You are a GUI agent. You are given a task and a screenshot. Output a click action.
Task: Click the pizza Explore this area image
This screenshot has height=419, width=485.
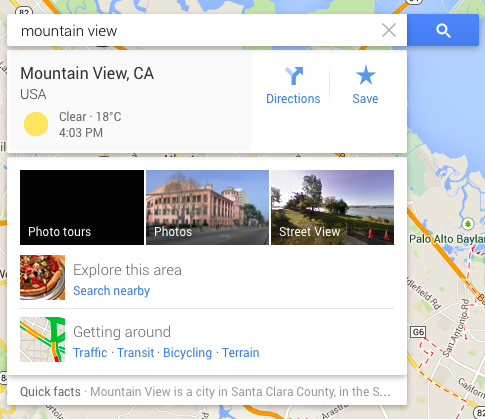tap(42, 277)
